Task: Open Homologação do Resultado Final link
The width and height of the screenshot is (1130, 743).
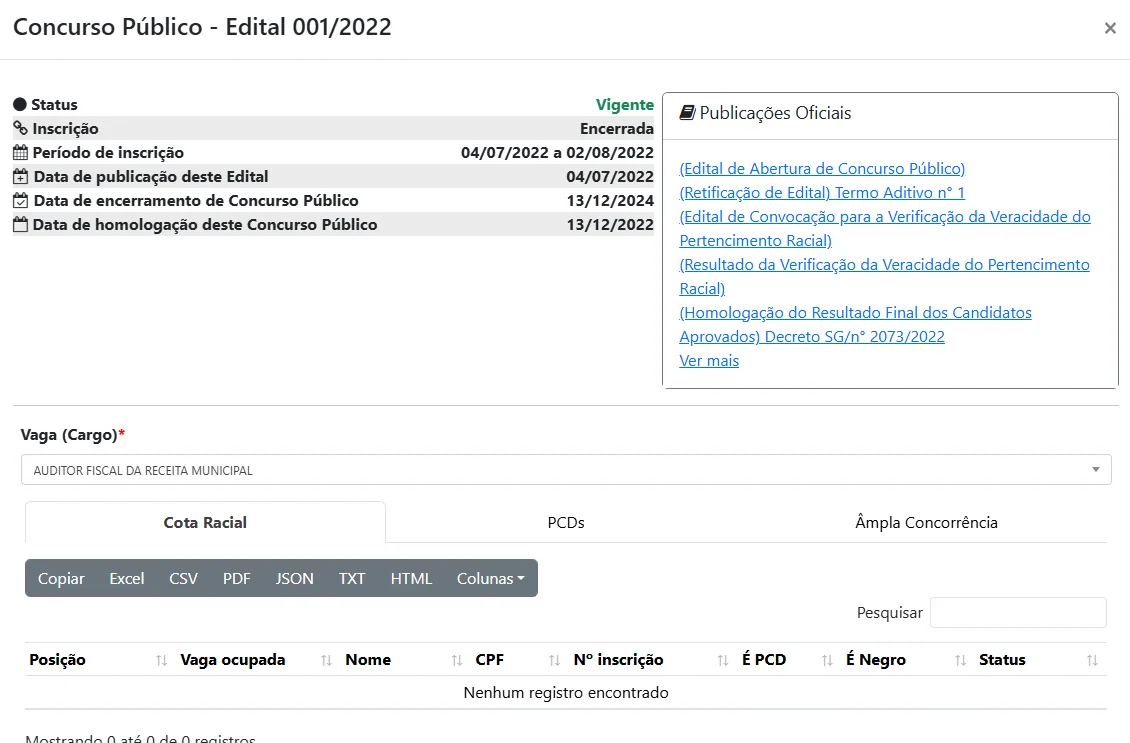Action: [855, 324]
